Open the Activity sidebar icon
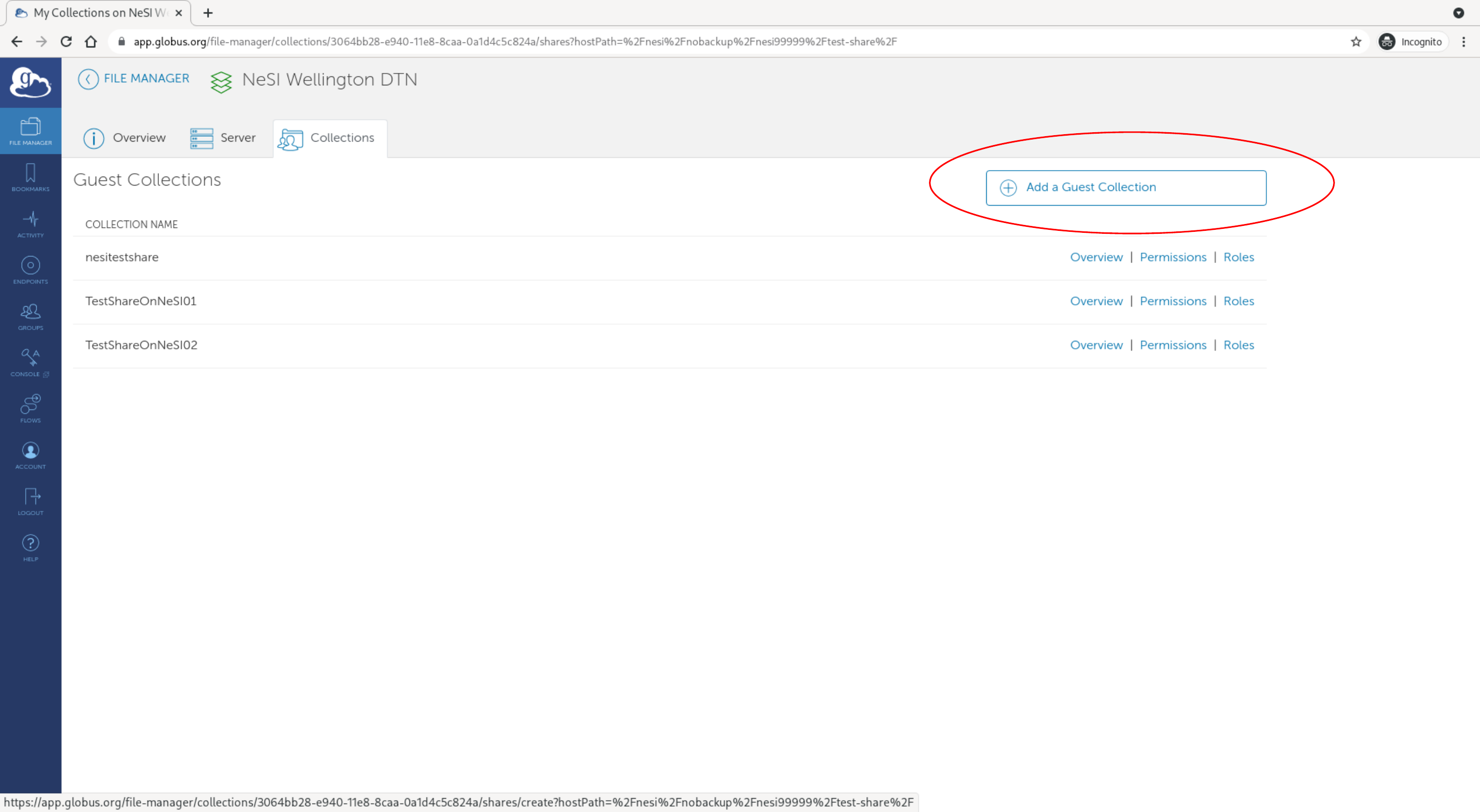 click(x=31, y=223)
